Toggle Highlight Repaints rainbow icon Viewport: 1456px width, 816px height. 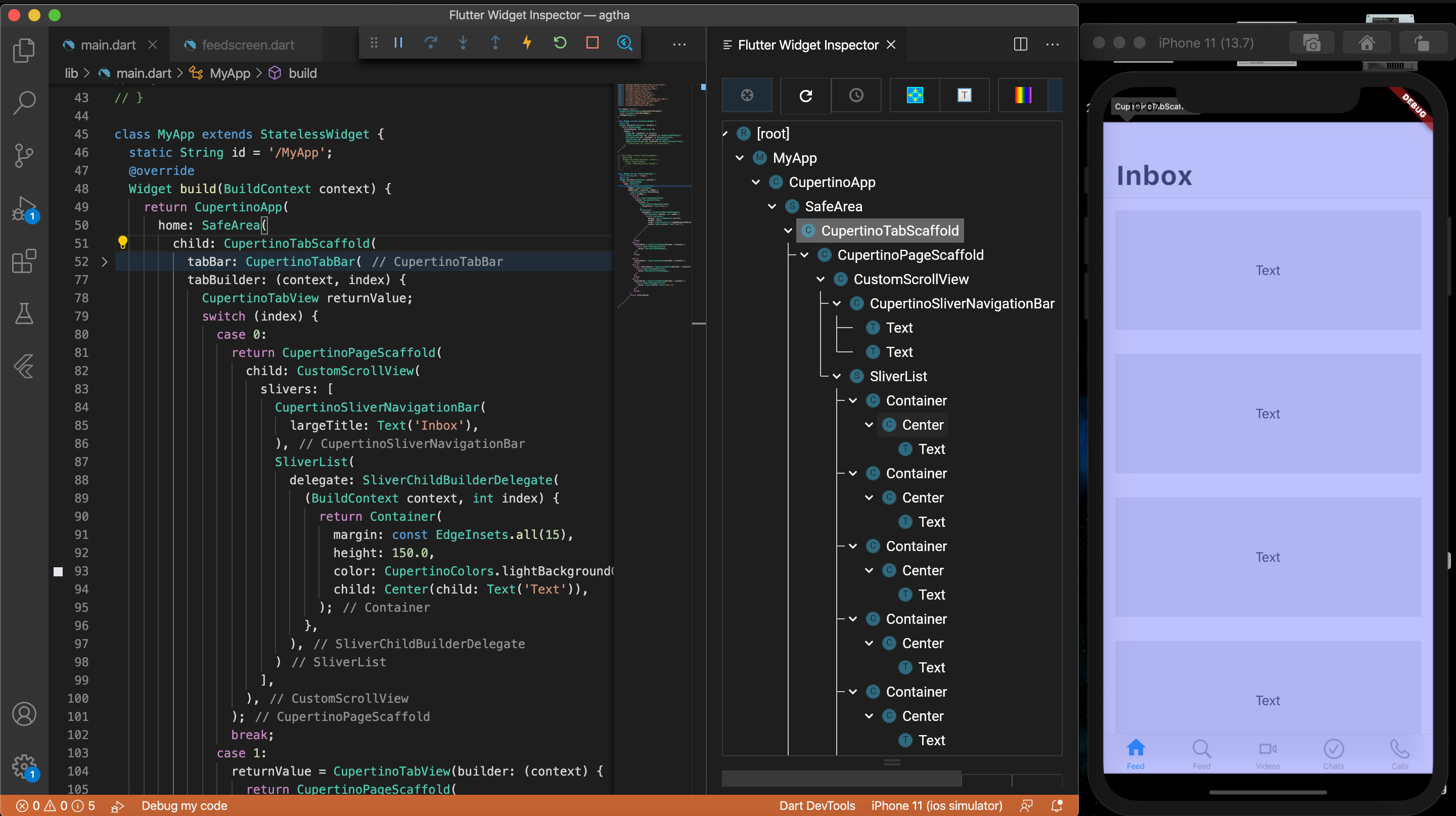click(x=1023, y=95)
